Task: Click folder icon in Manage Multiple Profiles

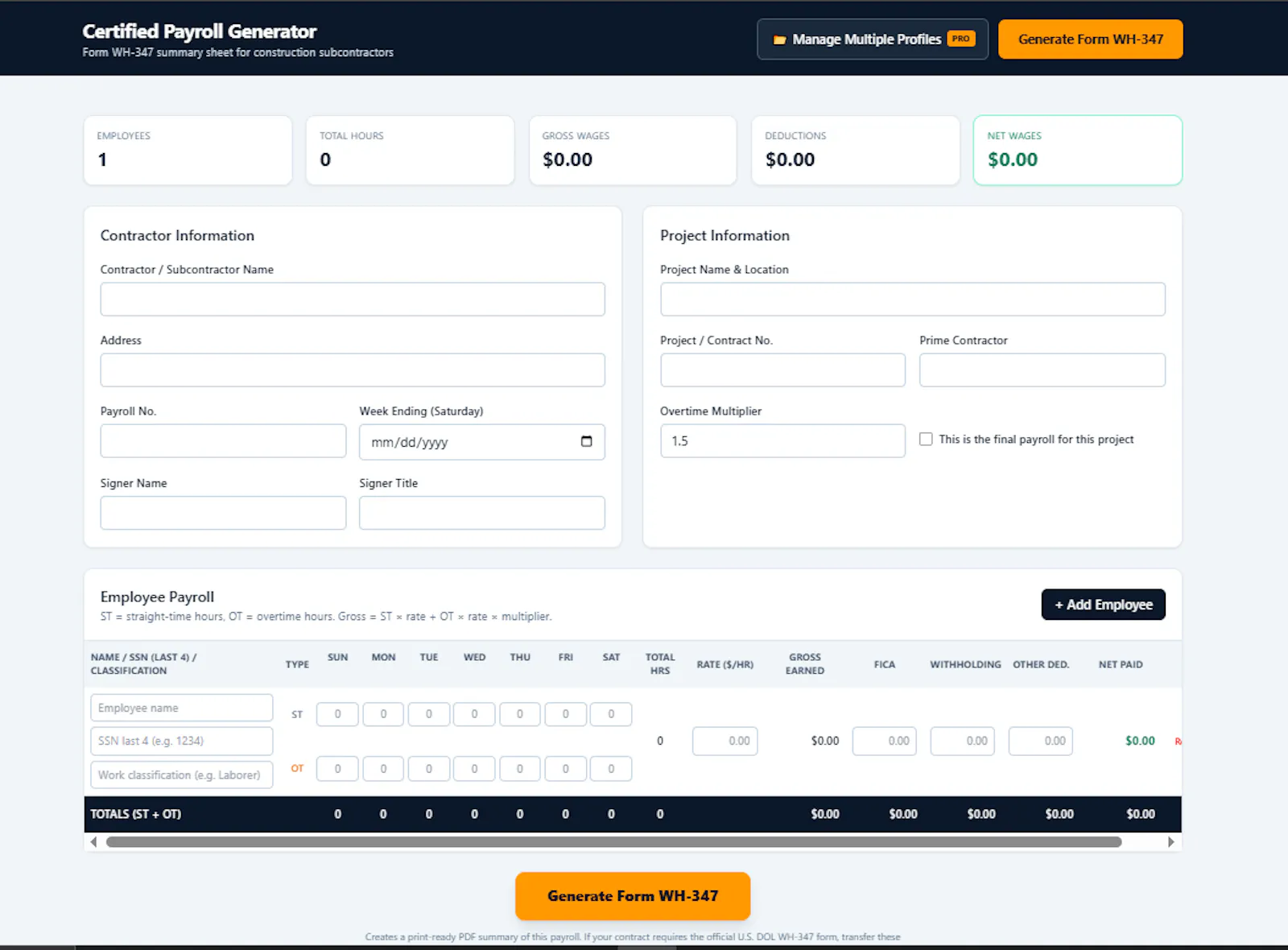Action: (779, 39)
